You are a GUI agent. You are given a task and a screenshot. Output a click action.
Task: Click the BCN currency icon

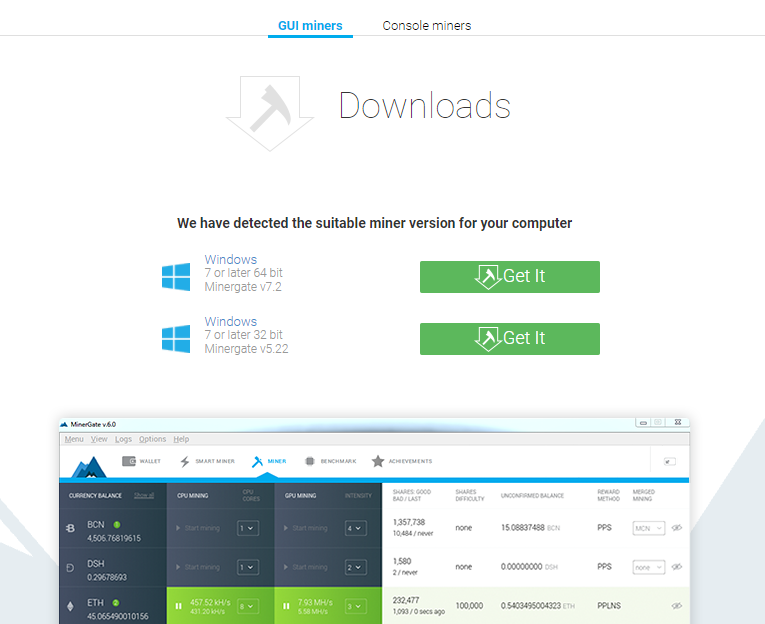[x=70, y=528]
